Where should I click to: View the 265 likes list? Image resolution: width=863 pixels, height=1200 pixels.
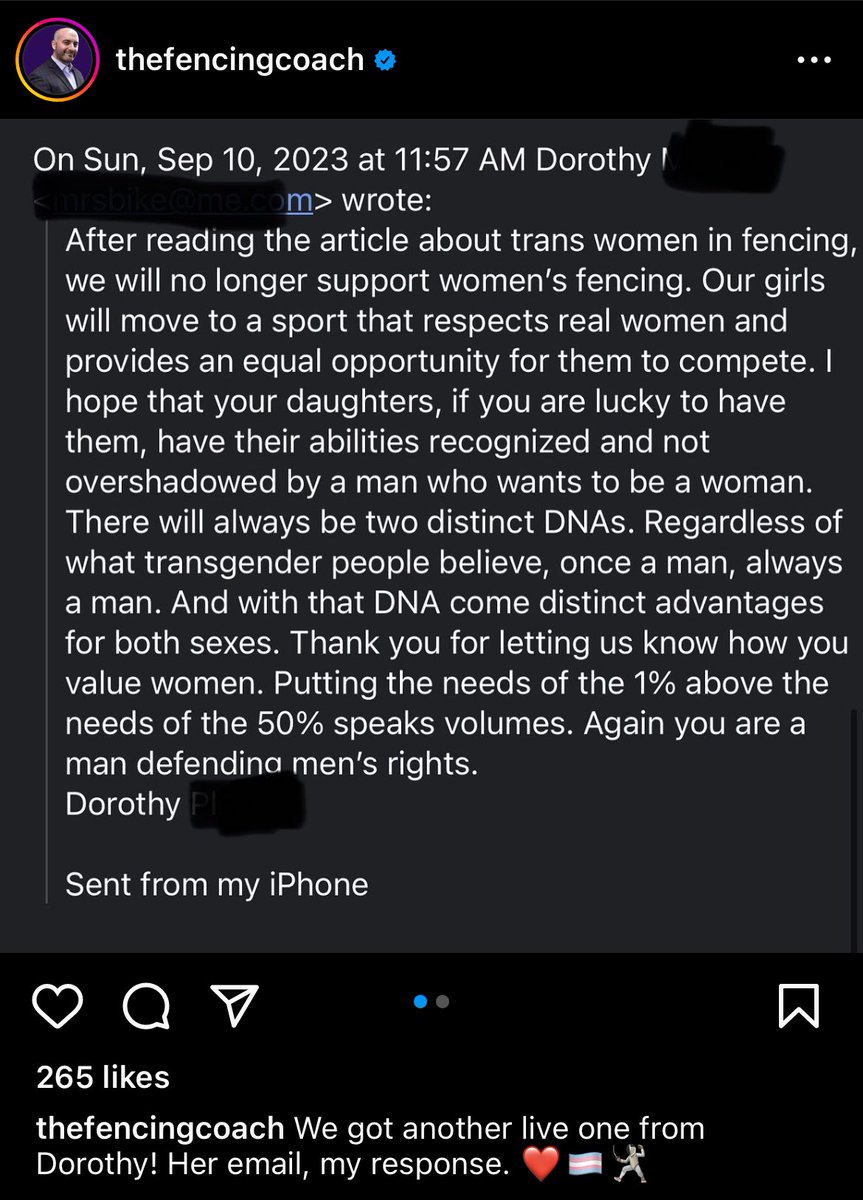(x=103, y=1077)
